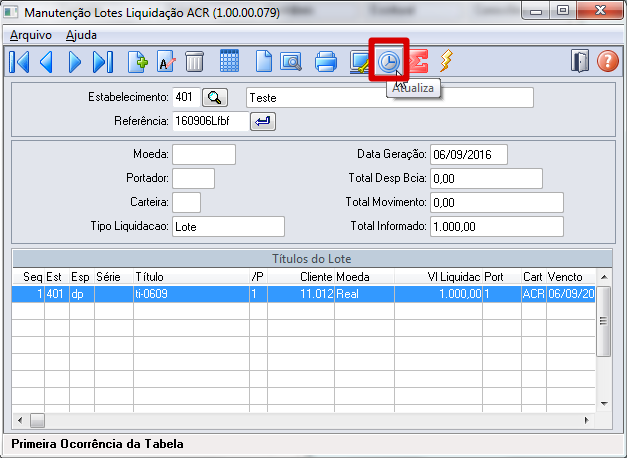Click the Estabelecimento field with 401
The height and width of the screenshot is (458, 627).
point(186,97)
